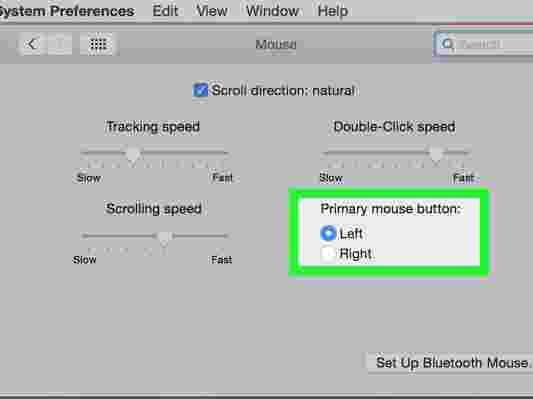Click the Tracking speed slider knob
The height and width of the screenshot is (399, 533).
click(133, 156)
